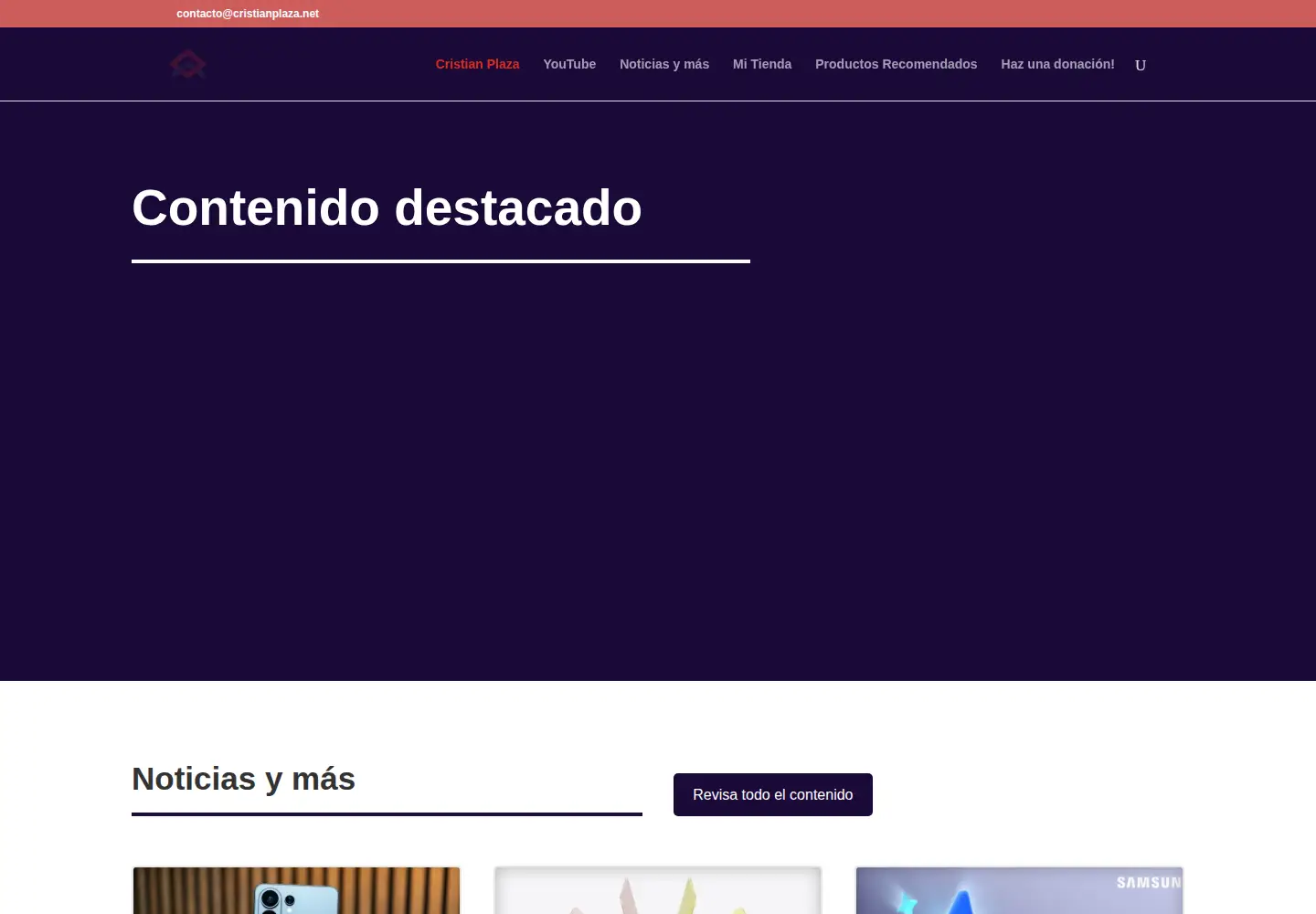
Task: Click the contacto@cristianplaza.net email link
Action: [x=248, y=14]
